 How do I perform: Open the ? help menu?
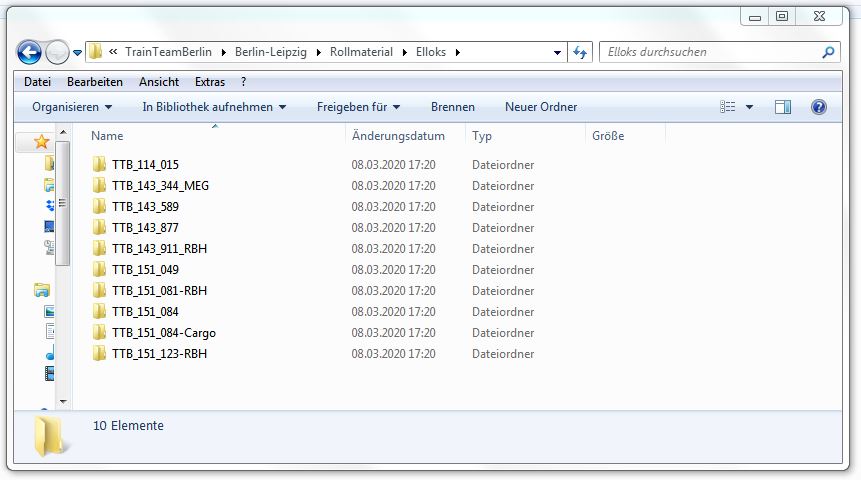tap(243, 82)
